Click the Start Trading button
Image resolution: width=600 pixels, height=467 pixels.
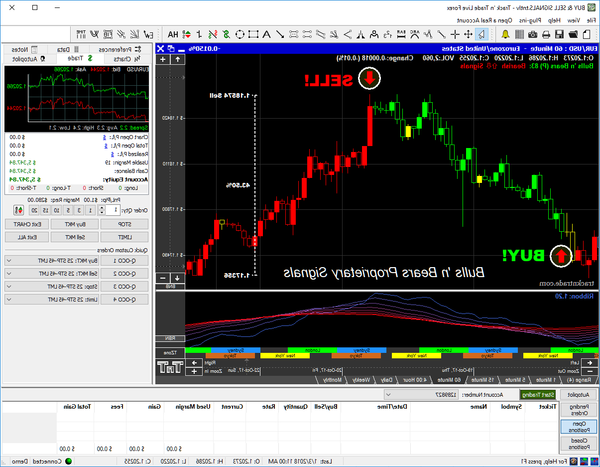[x=538, y=395]
